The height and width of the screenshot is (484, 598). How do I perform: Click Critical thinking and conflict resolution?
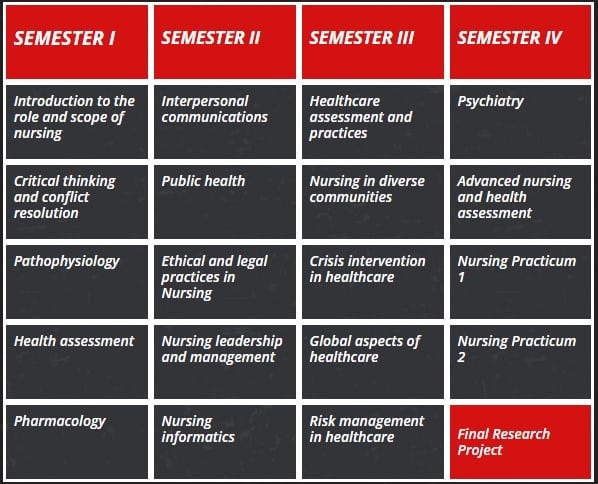[77, 202]
